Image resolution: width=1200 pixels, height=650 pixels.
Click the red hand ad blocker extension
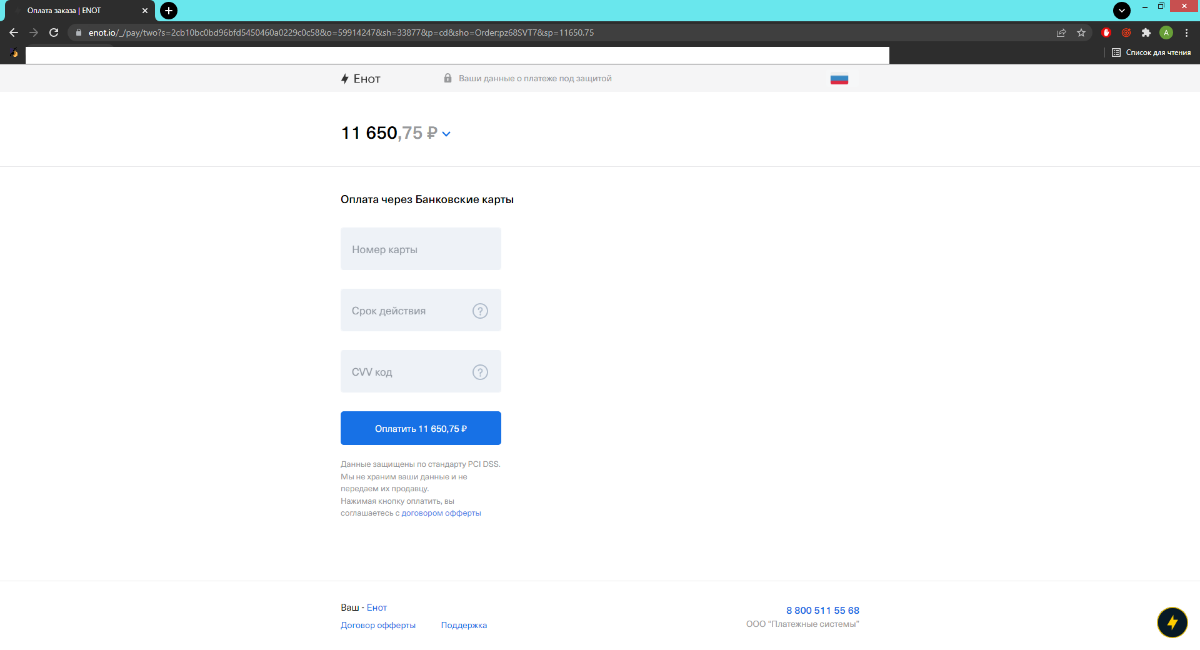click(1107, 32)
